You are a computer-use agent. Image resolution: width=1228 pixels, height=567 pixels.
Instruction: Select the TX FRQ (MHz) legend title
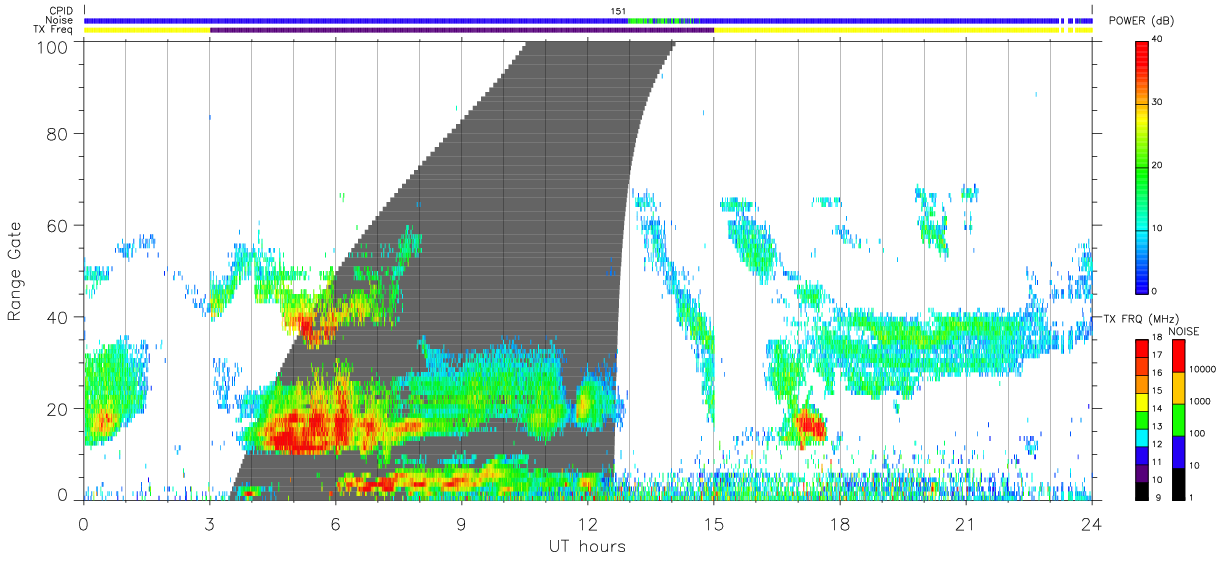coord(1141,318)
